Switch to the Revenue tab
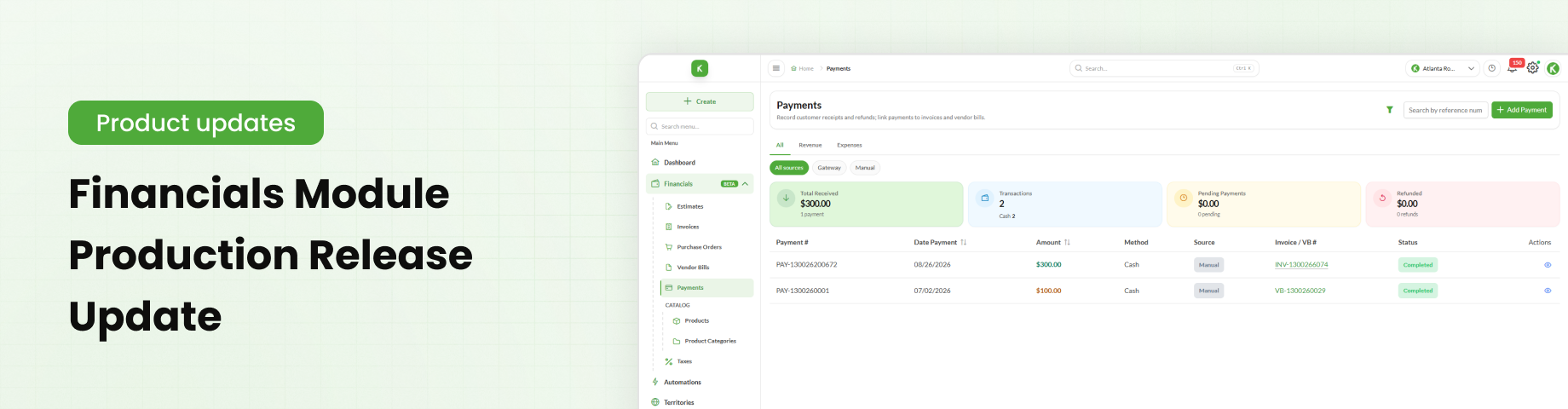Viewport: 1568px width, 409px height. click(x=810, y=145)
